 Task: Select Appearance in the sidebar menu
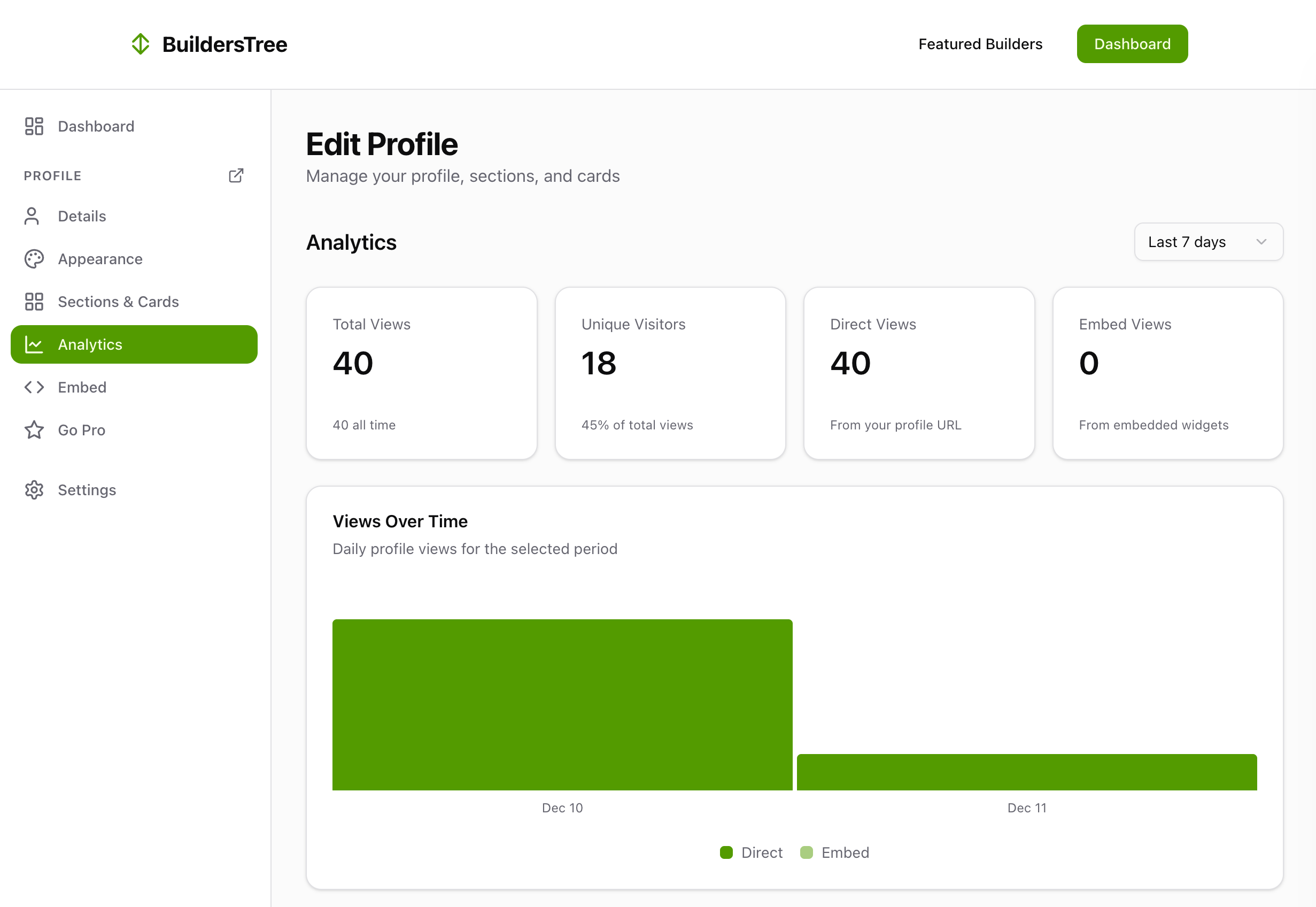point(100,259)
